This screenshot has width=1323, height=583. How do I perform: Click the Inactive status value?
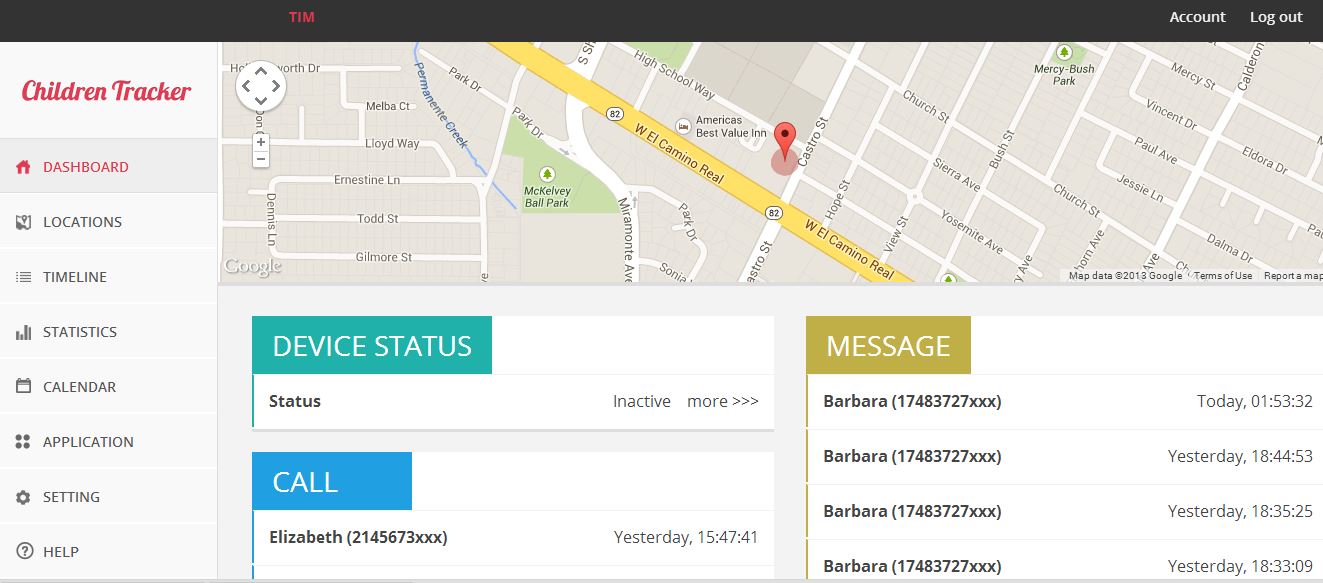point(642,401)
